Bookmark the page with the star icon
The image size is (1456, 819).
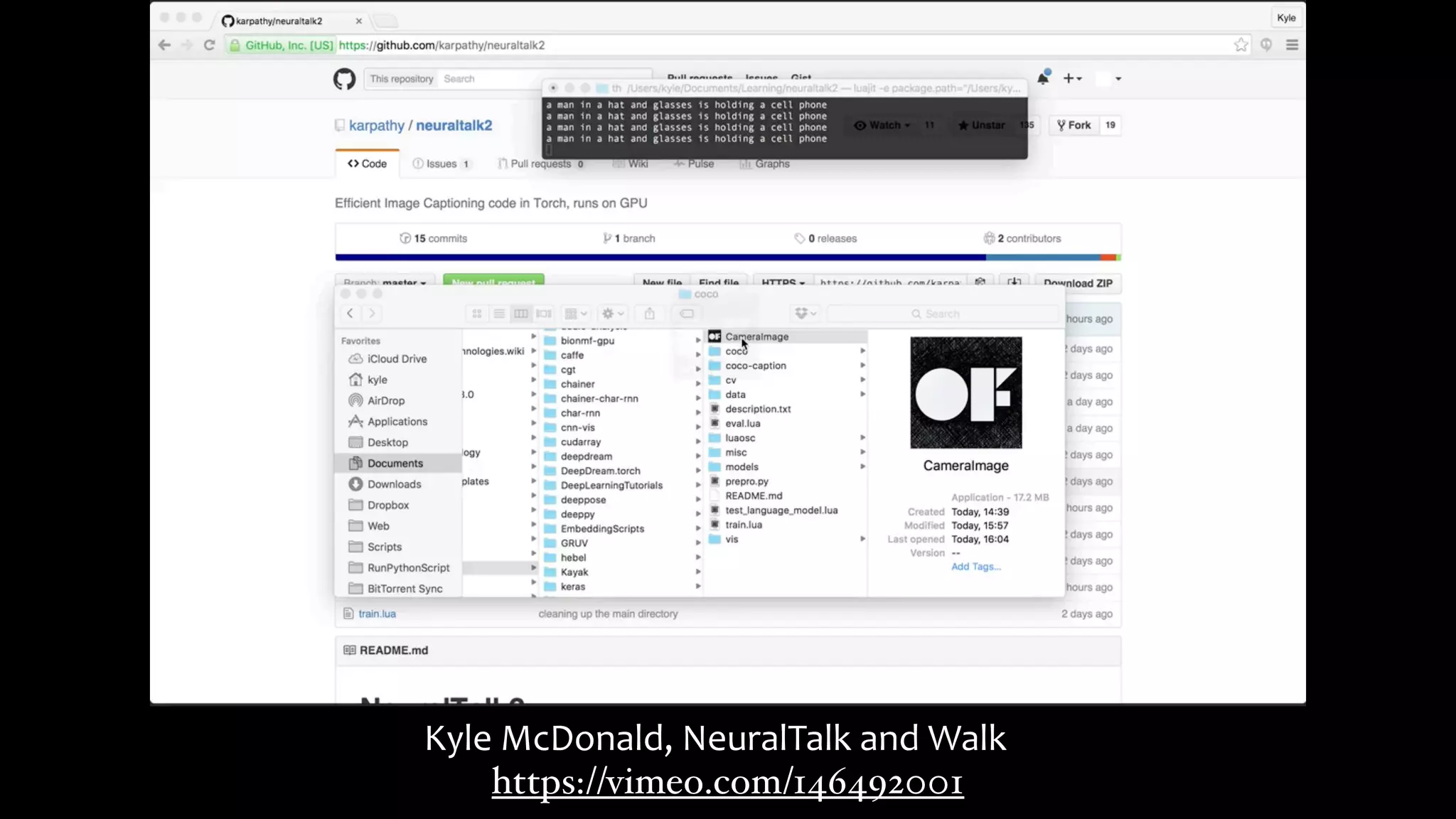click(1241, 45)
